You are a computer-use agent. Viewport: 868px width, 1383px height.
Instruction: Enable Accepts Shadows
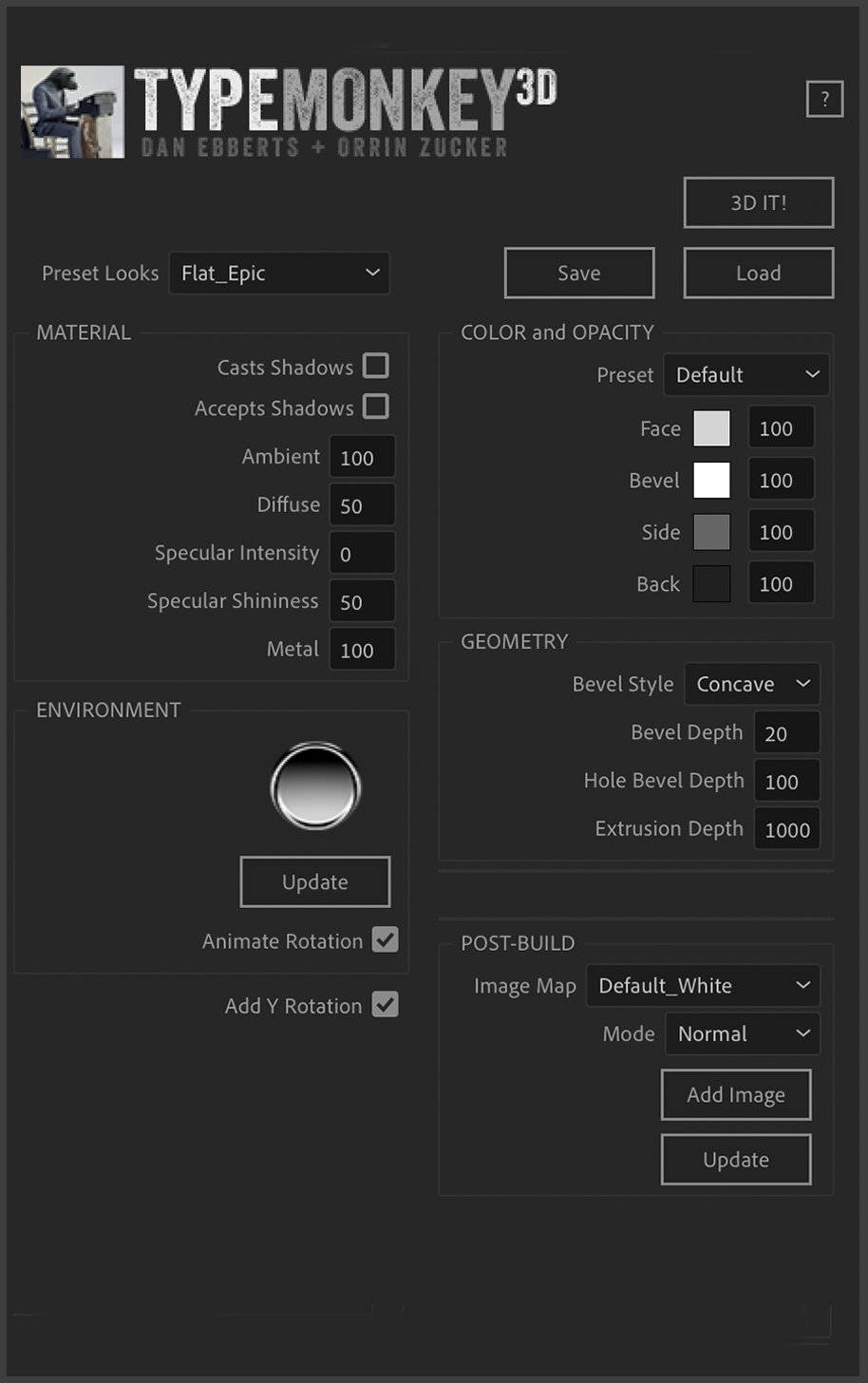(376, 407)
